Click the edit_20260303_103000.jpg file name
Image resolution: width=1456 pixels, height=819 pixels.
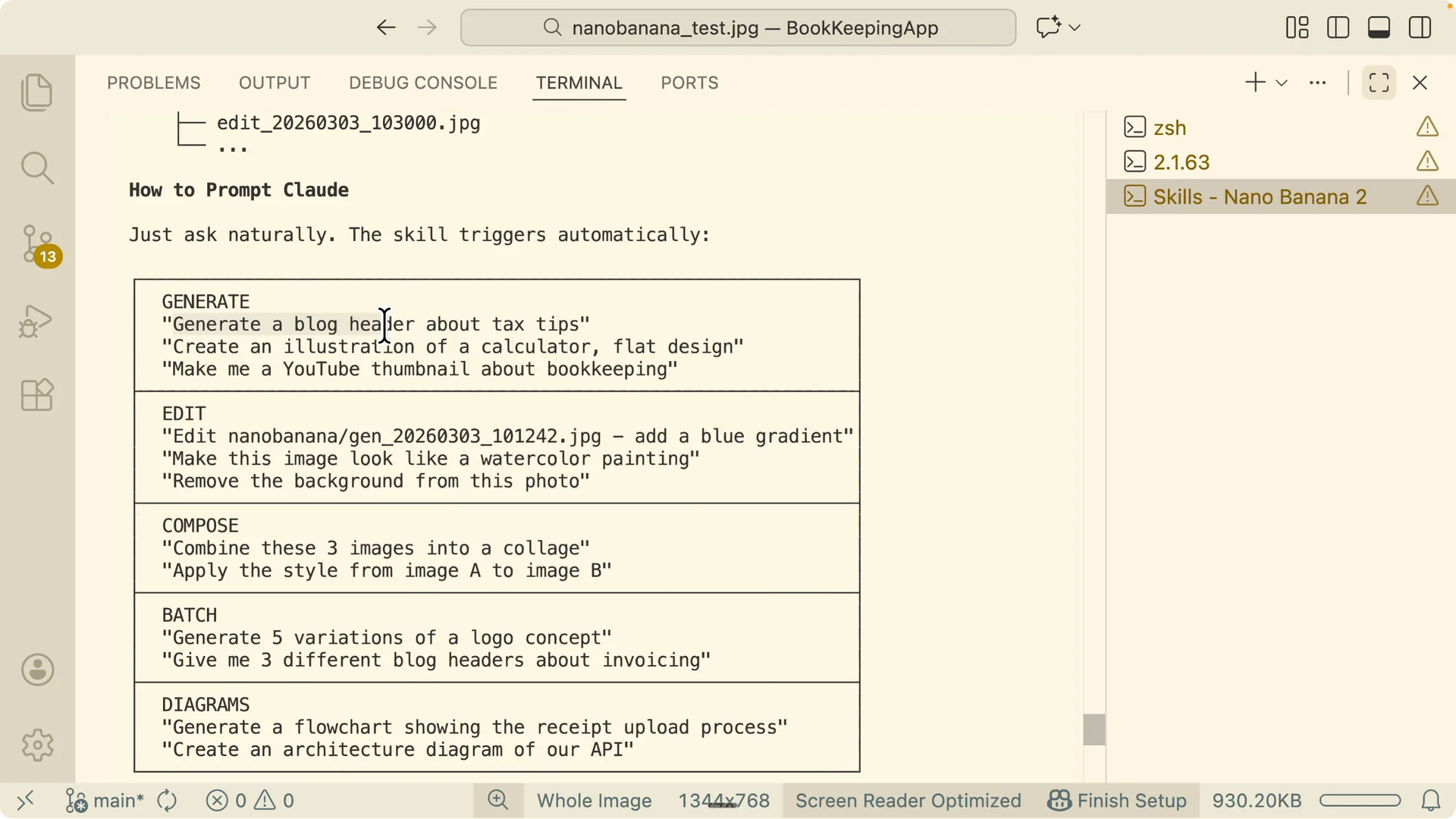coord(349,123)
